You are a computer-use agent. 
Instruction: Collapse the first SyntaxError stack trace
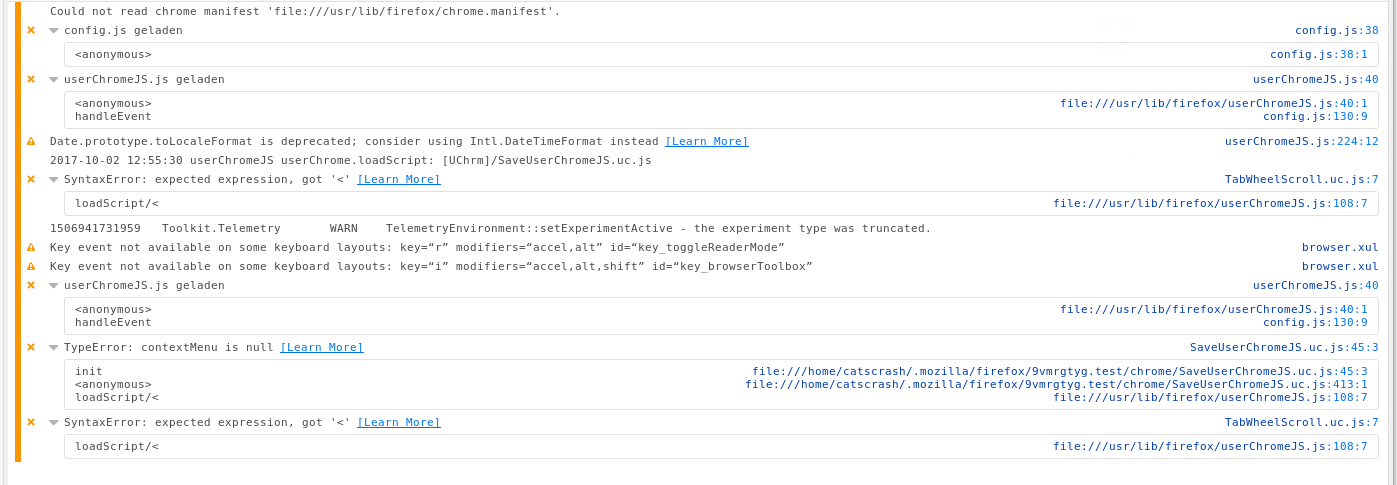pyautogui.click(x=54, y=180)
